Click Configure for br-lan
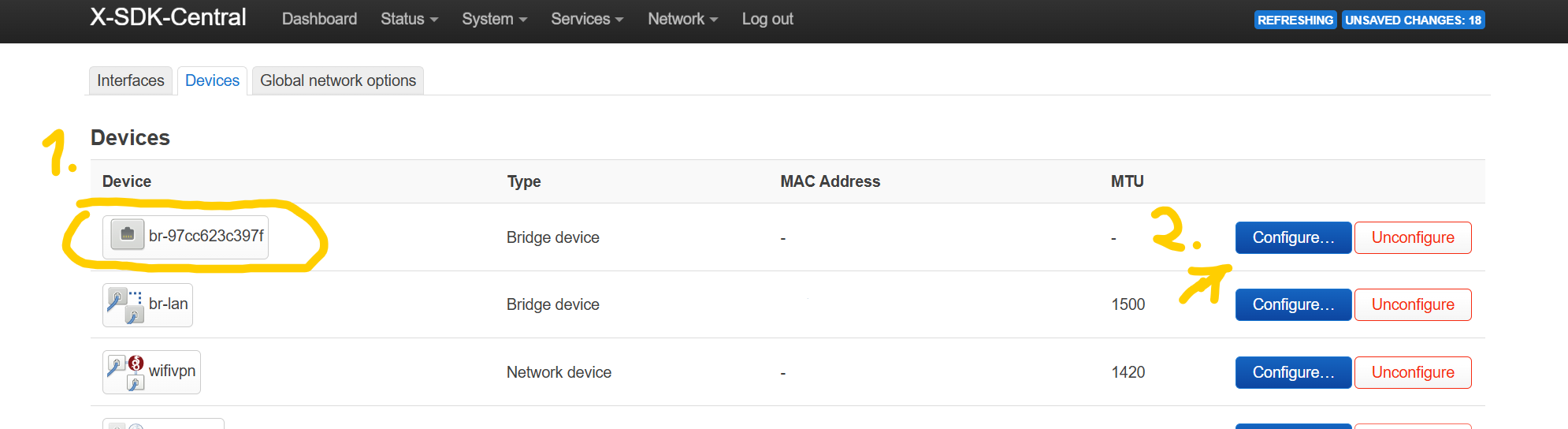This screenshot has width=1568, height=429. click(x=1293, y=304)
